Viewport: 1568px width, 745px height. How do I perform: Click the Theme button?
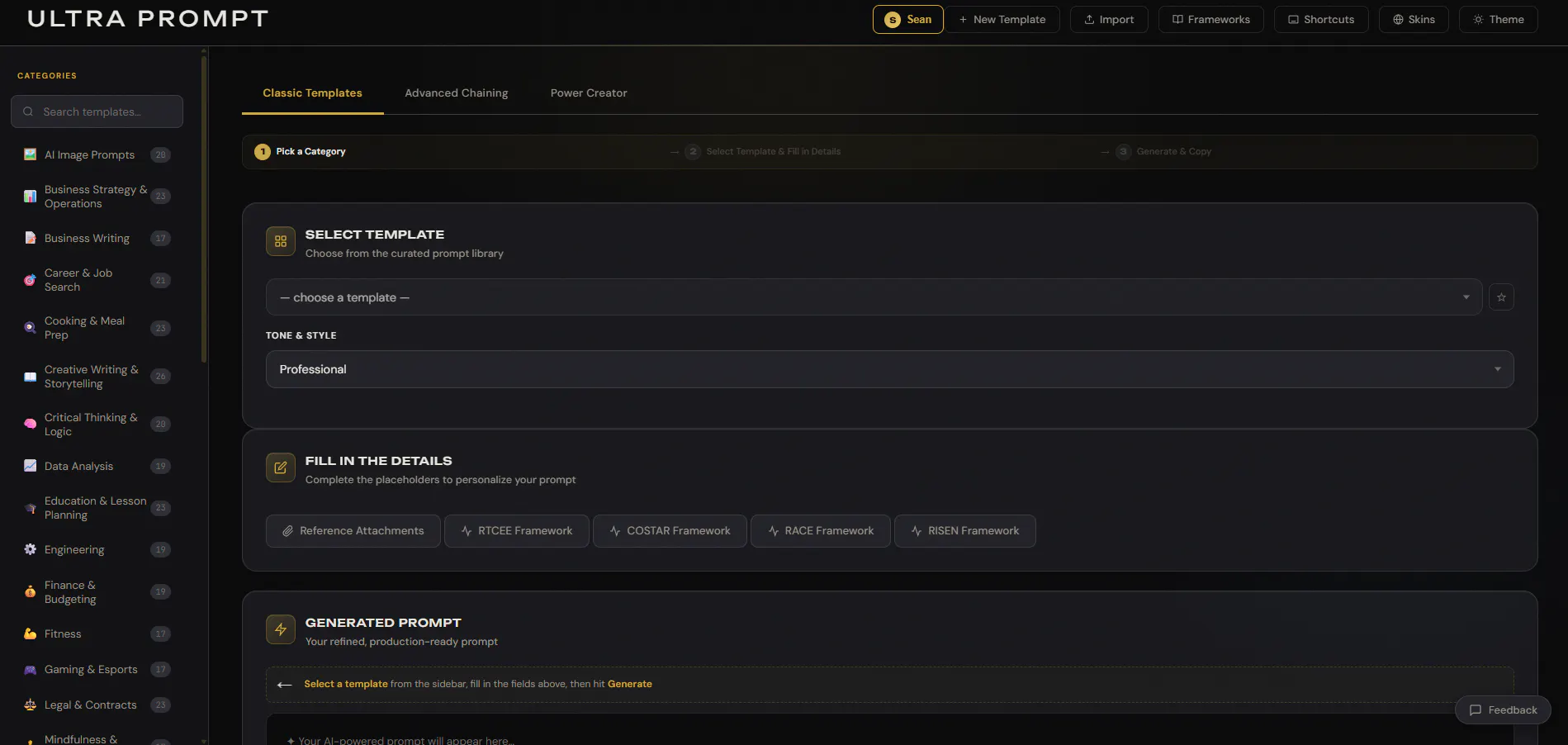pyautogui.click(x=1499, y=20)
